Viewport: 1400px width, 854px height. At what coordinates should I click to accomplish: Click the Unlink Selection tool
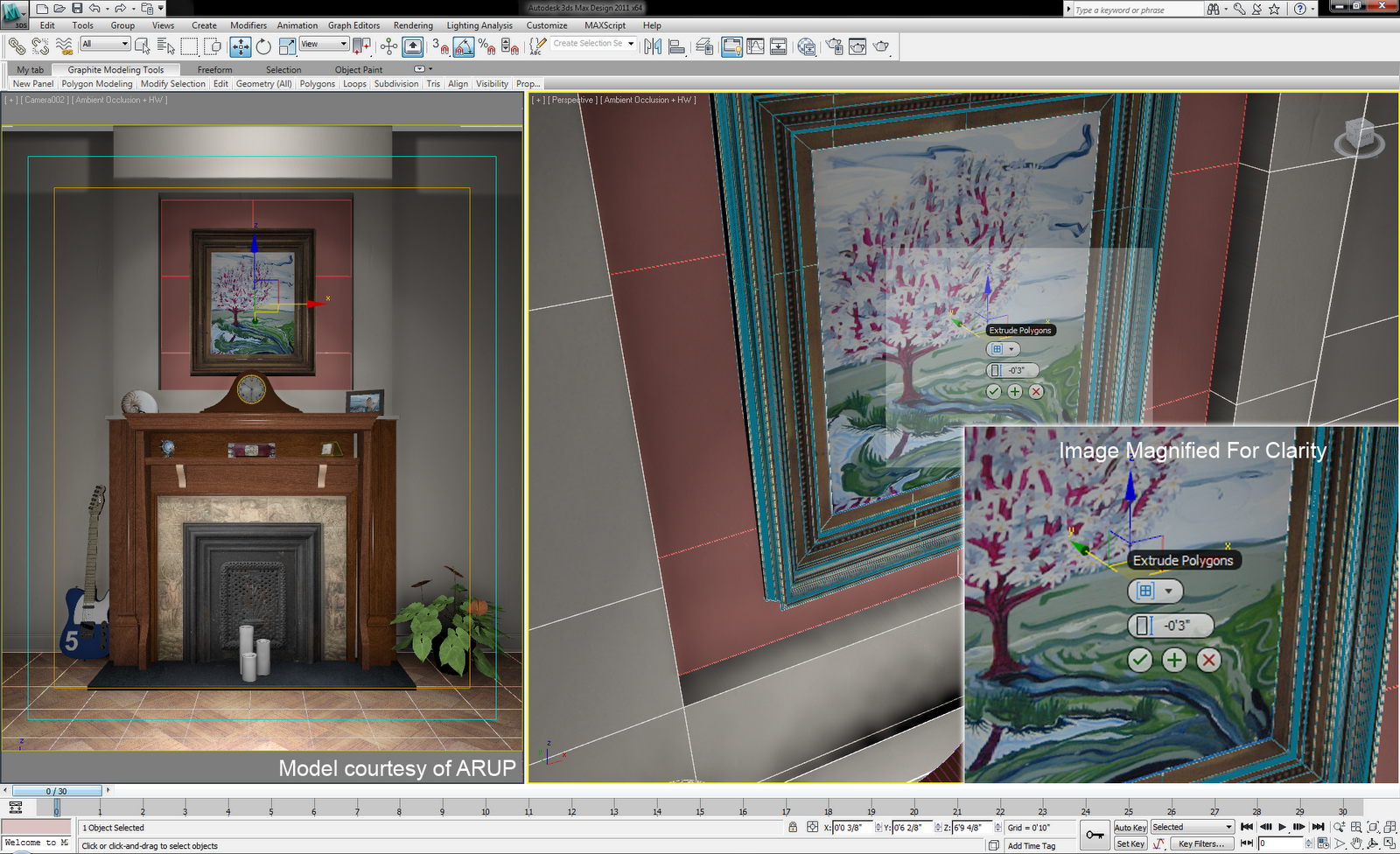click(40, 45)
